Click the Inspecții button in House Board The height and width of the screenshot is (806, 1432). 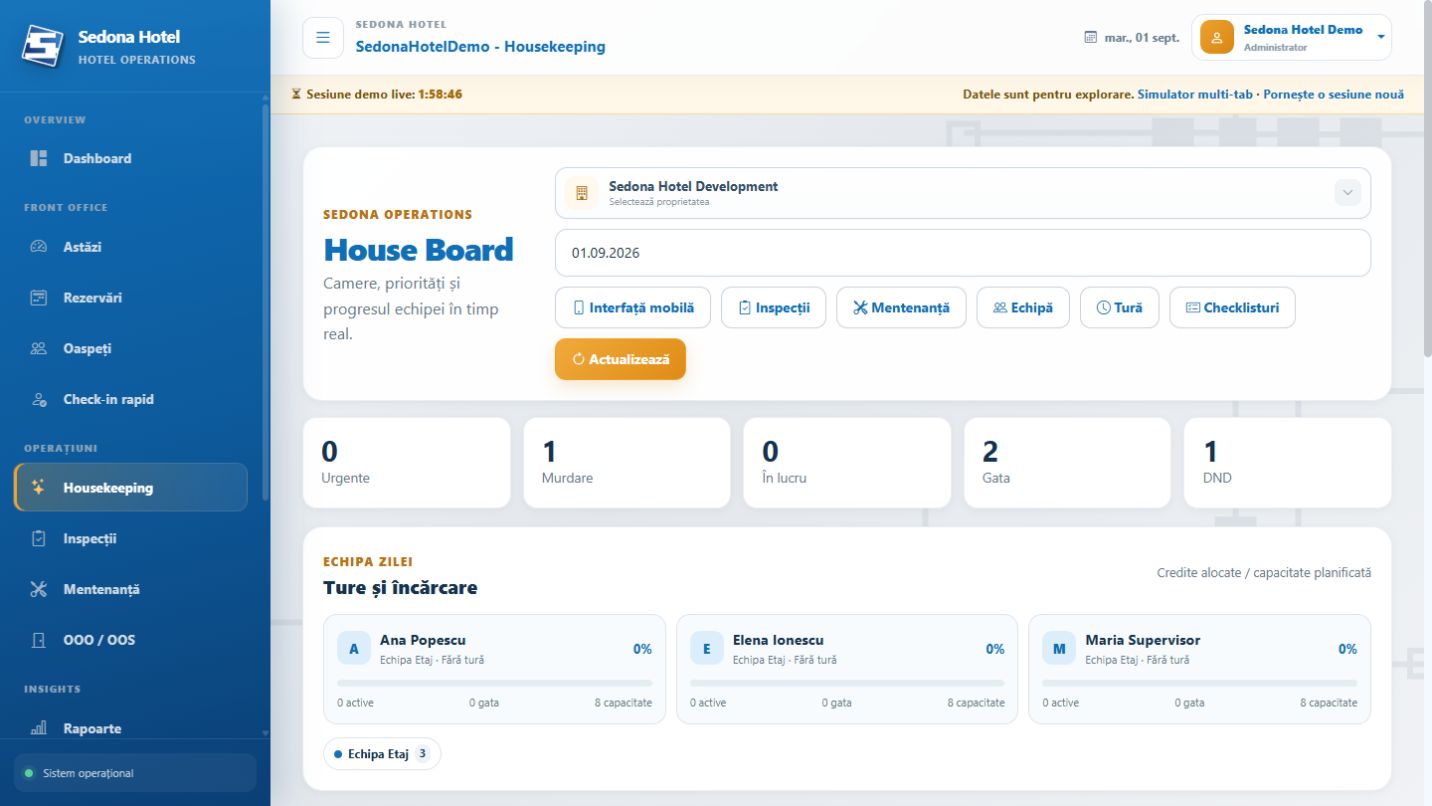coord(773,308)
